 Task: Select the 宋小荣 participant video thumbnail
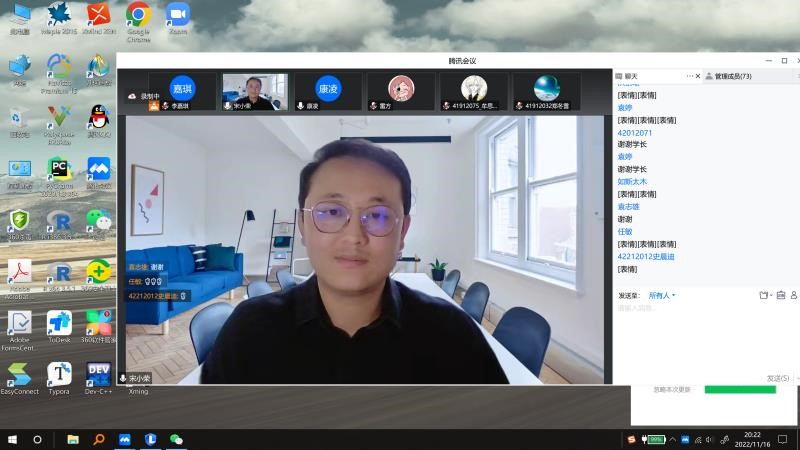[x=254, y=91]
